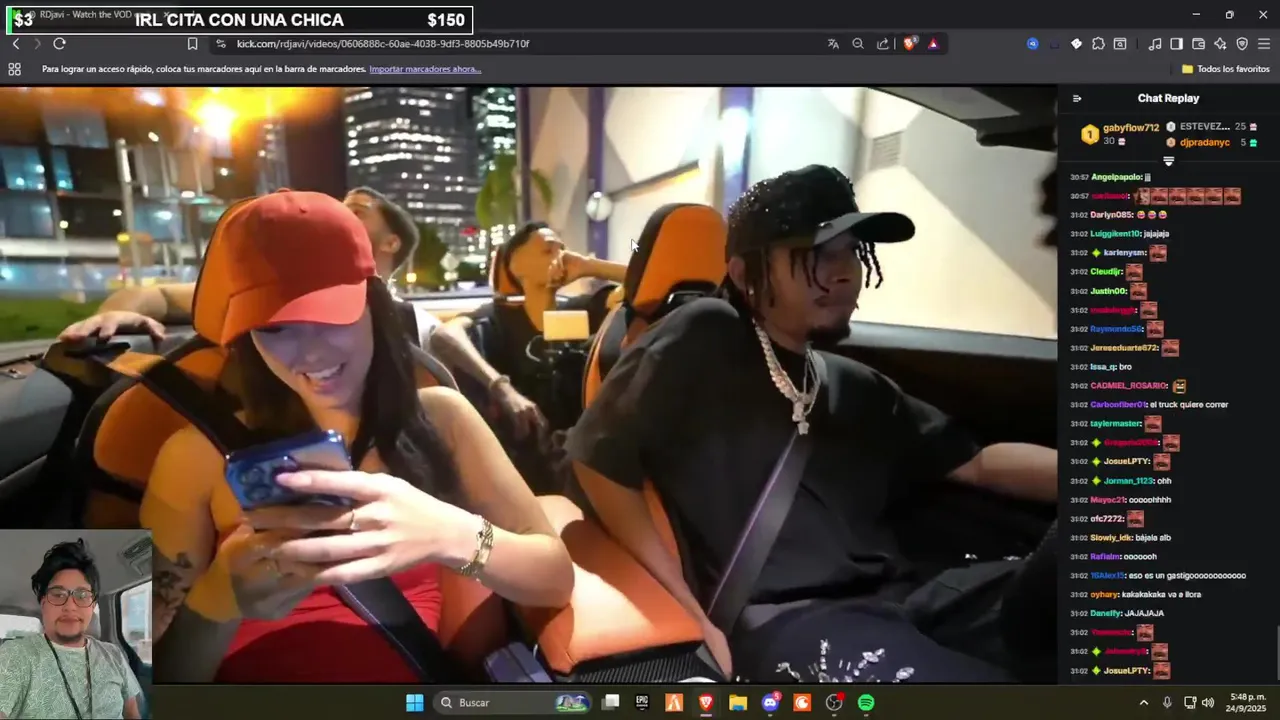Open the 'Todos los favoritos' folder
The width and height of the screenshot is (1280, 720).
pos(1225,69)
